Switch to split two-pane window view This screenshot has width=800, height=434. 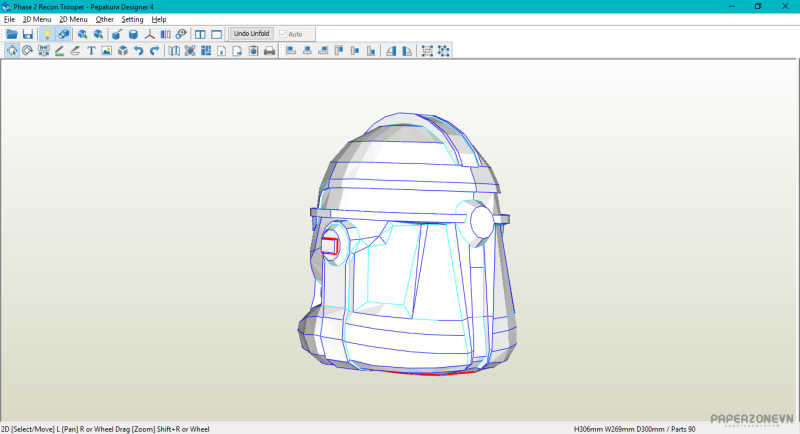click(x=200, y=34)
